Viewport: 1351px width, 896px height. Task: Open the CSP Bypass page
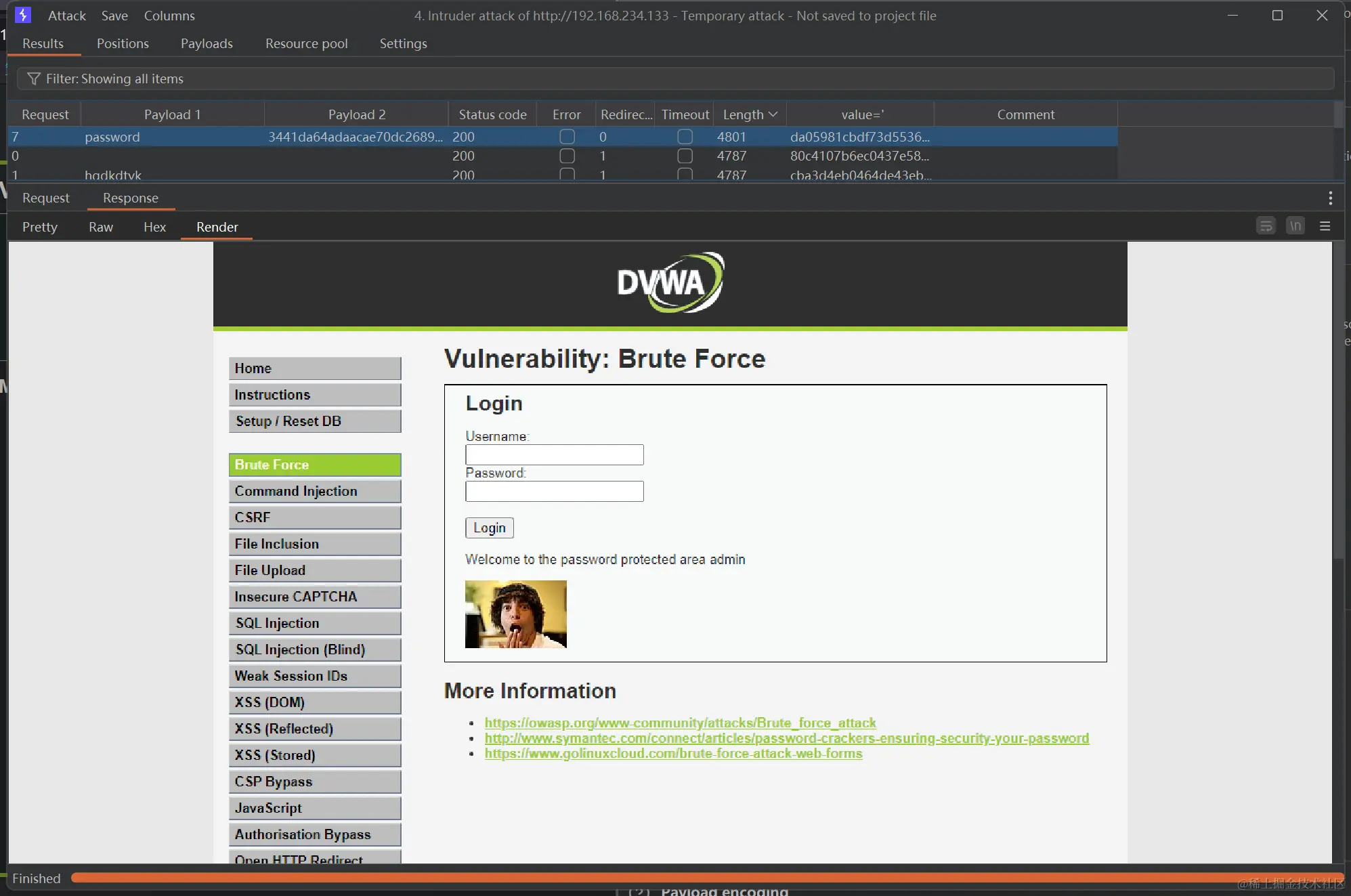tap(315, 782)
